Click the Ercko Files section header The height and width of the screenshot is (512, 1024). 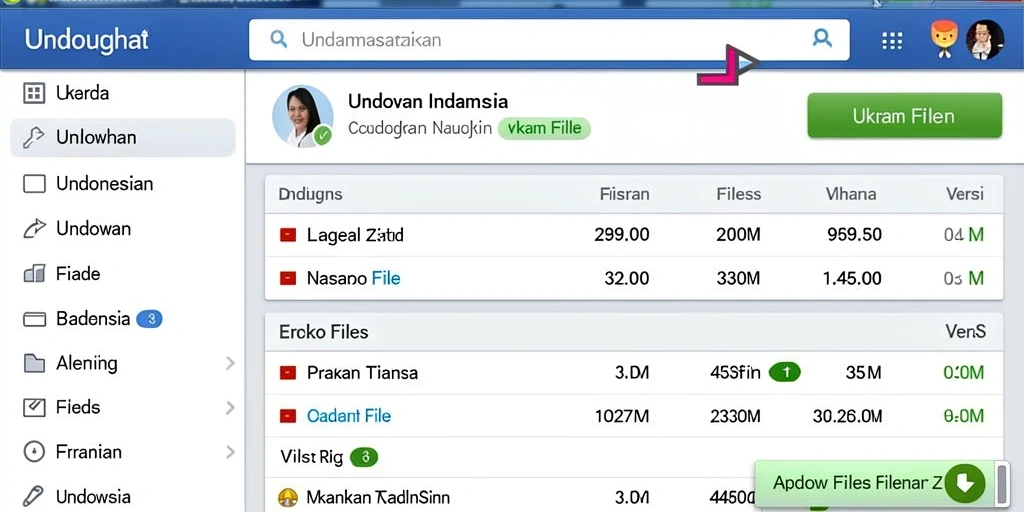[324, 332]
